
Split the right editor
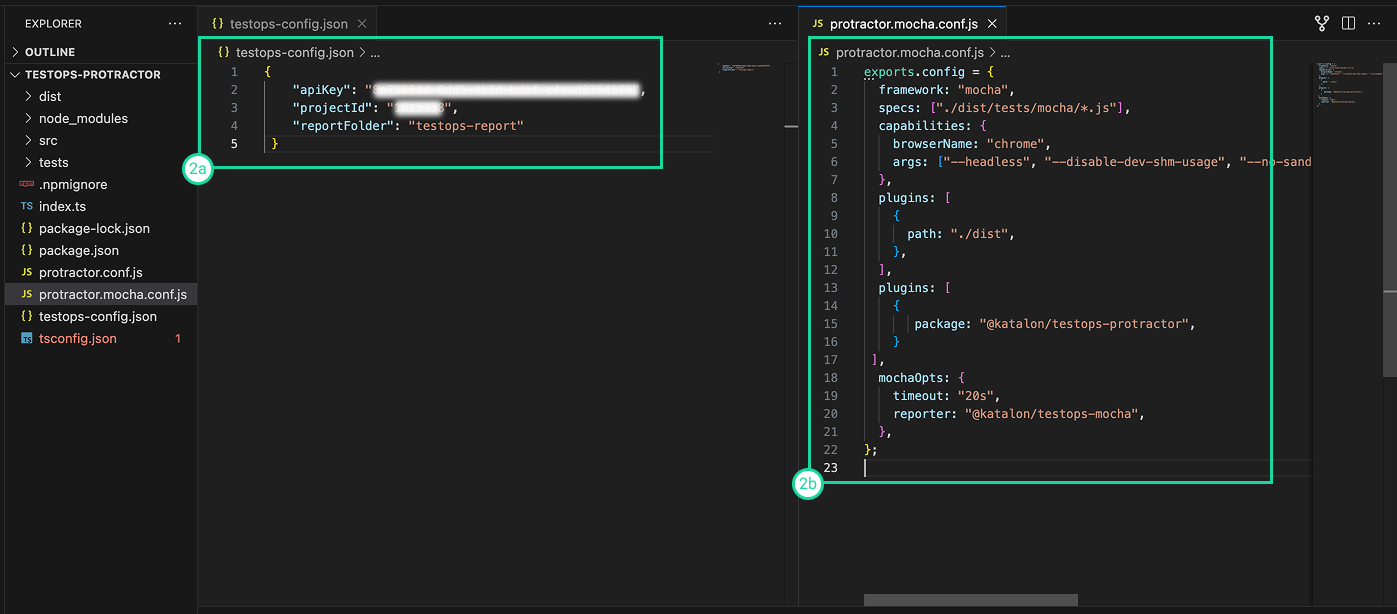[1348, 23]
